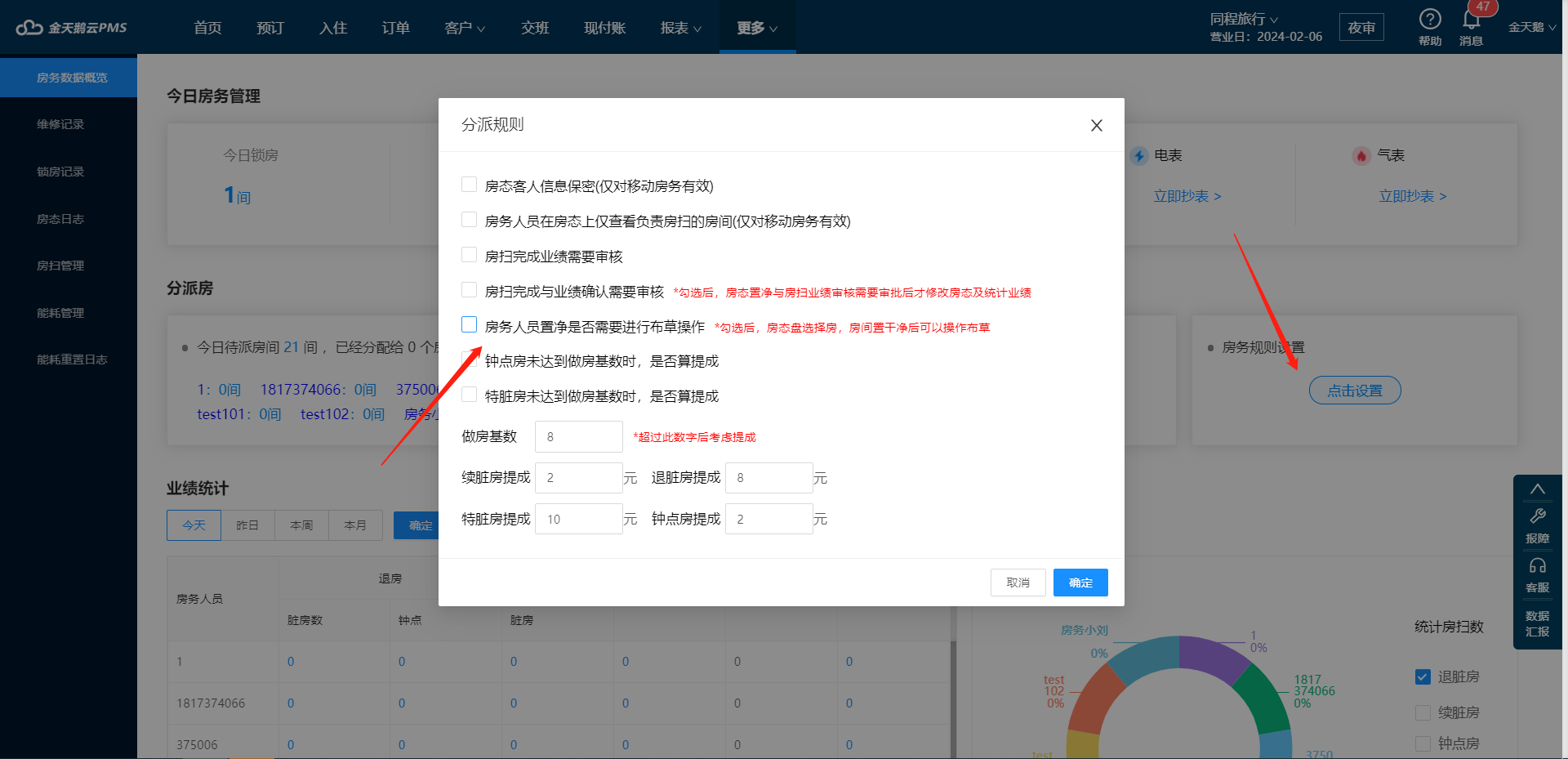Click the 夜审 button

(1361, 27)
